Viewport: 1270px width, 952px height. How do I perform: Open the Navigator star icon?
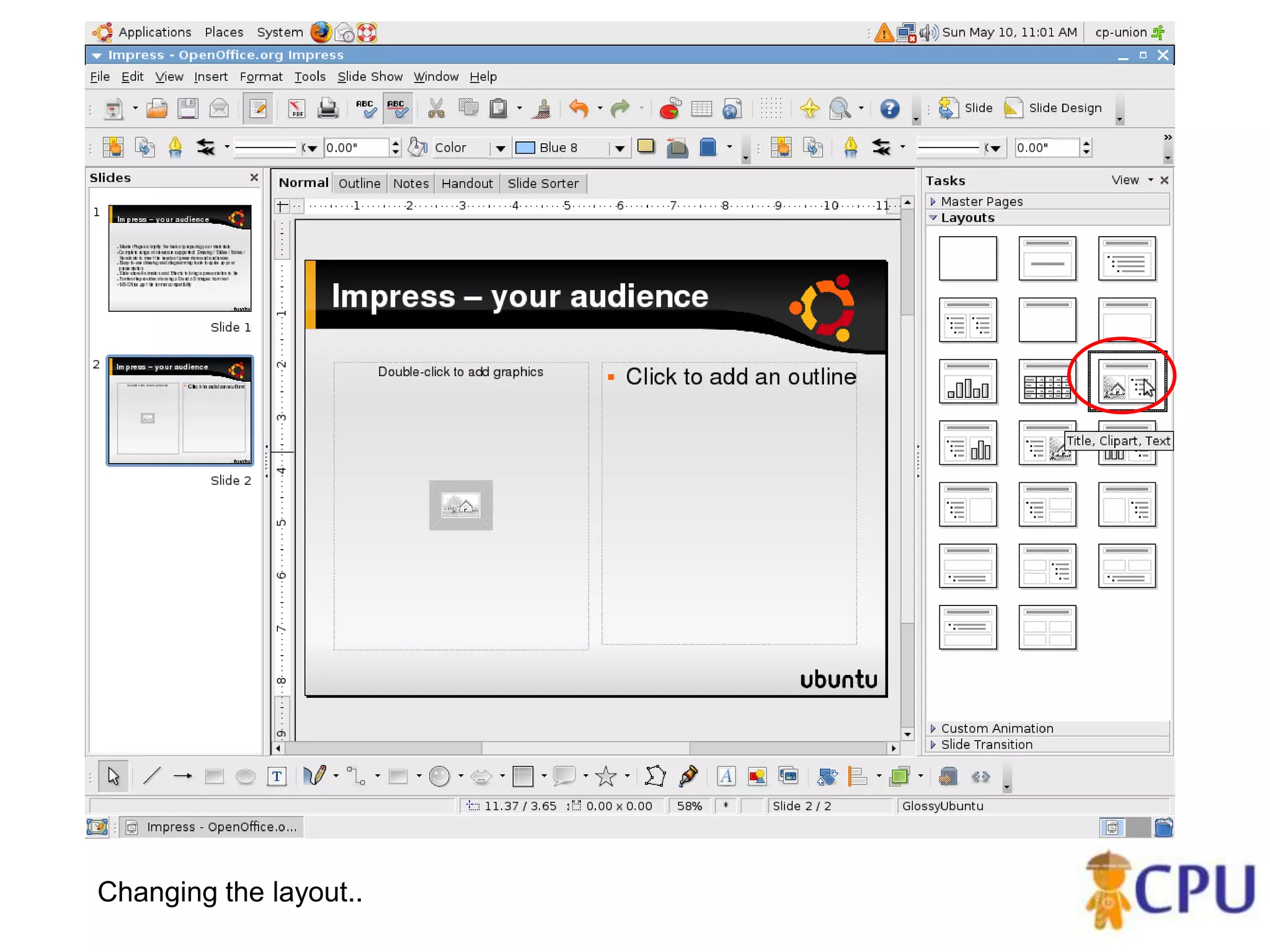click(809, 109)
